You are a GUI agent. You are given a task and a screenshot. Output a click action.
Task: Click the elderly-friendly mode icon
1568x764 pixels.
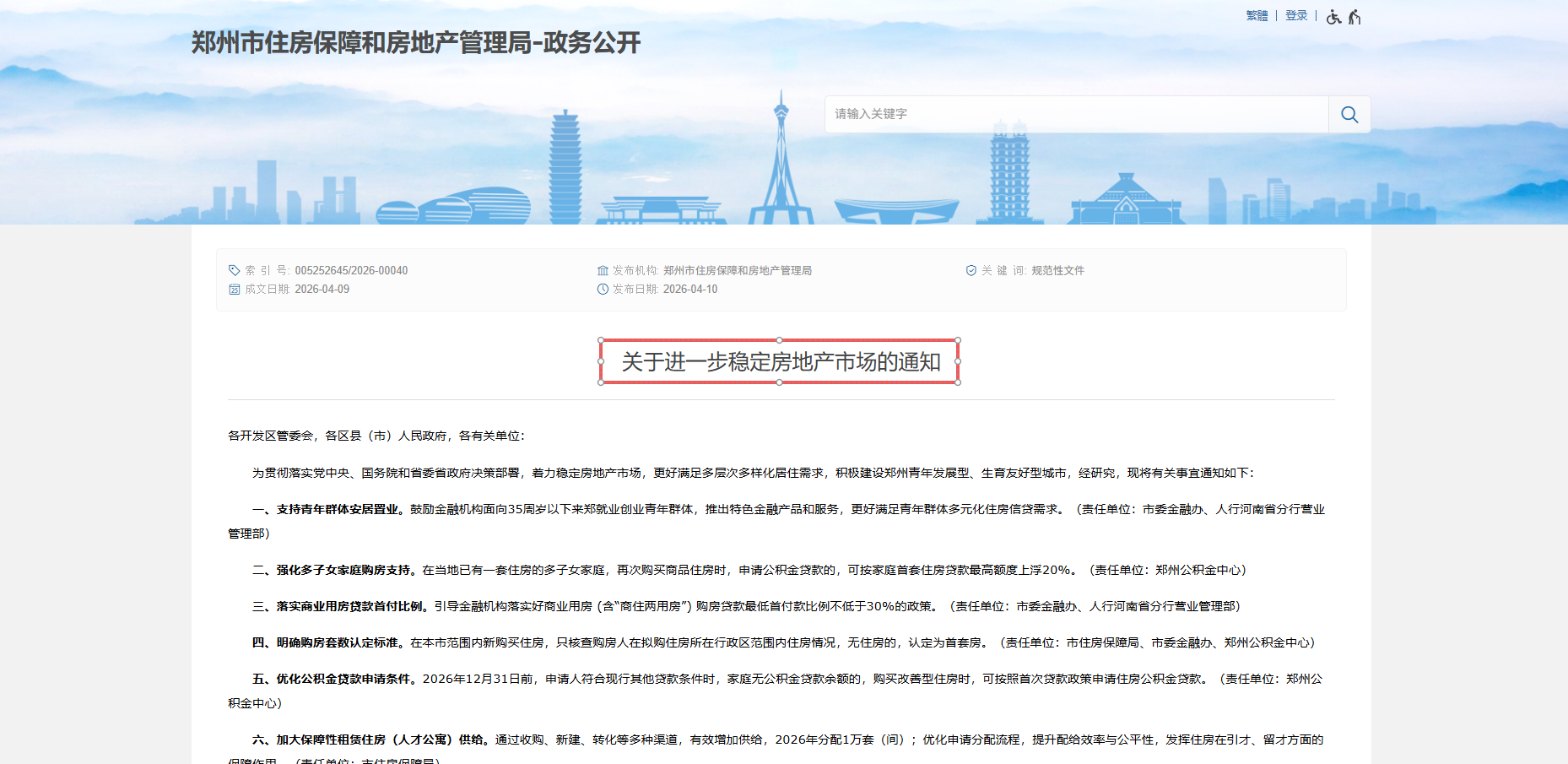click(1354, 17)
